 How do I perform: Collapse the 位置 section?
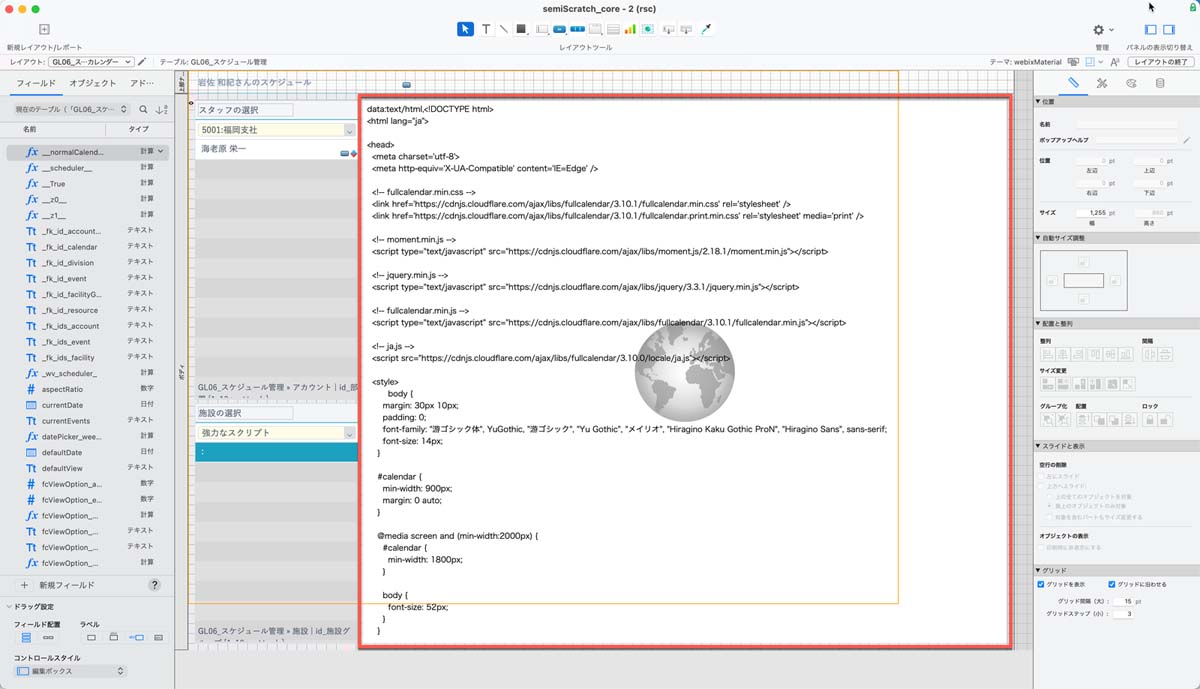pos(1039,102)
